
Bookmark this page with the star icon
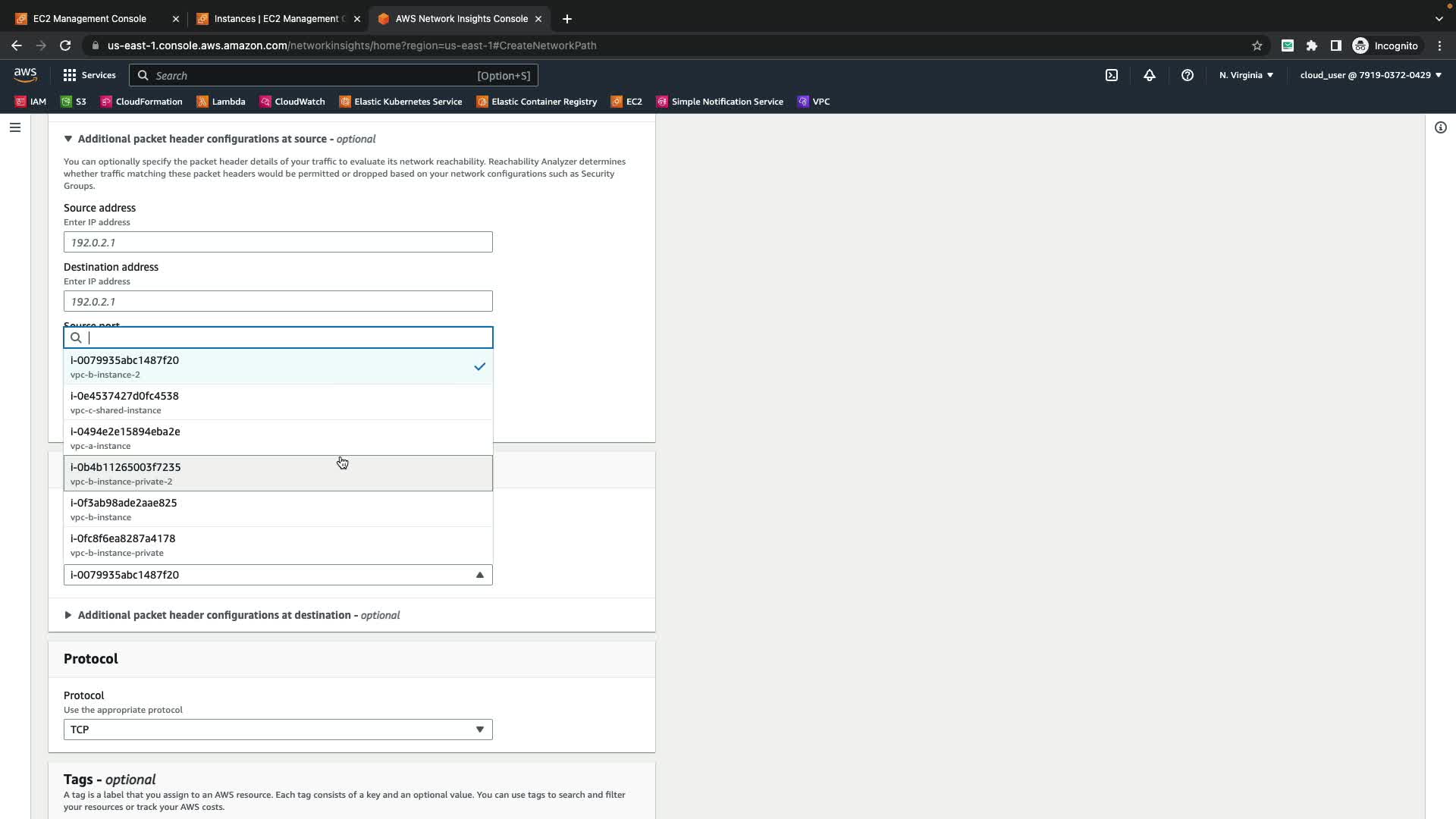[1257, 45]
